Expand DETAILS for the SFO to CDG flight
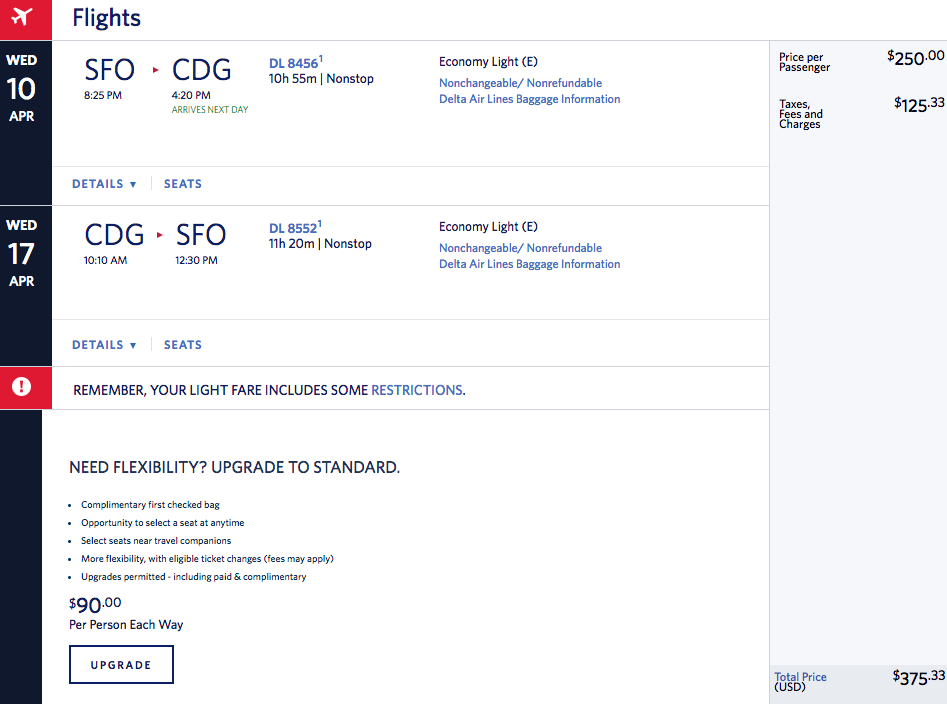 (x=104, y=184)
